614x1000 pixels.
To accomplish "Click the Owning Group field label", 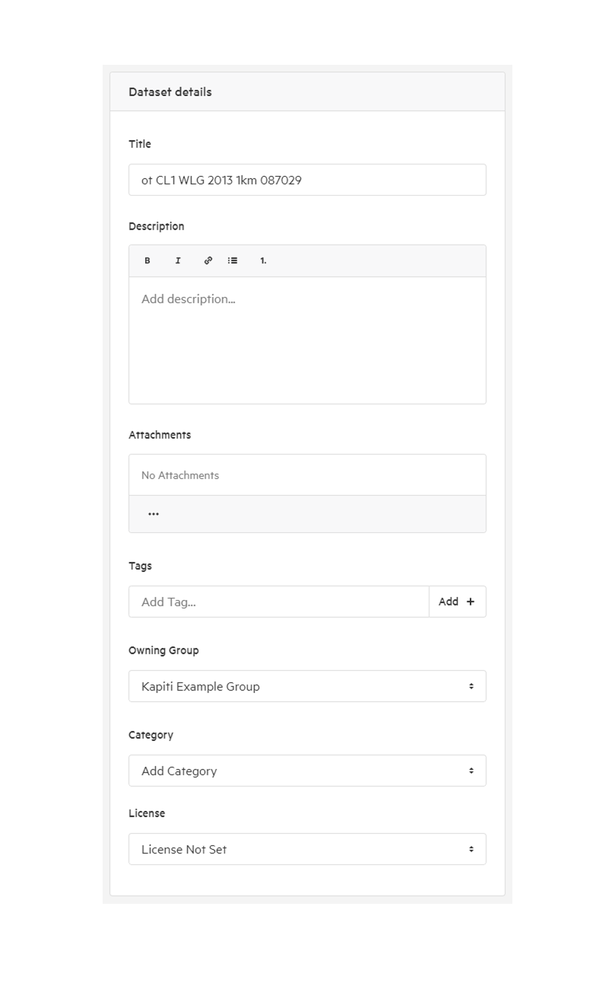I will (x=164, y=651).
